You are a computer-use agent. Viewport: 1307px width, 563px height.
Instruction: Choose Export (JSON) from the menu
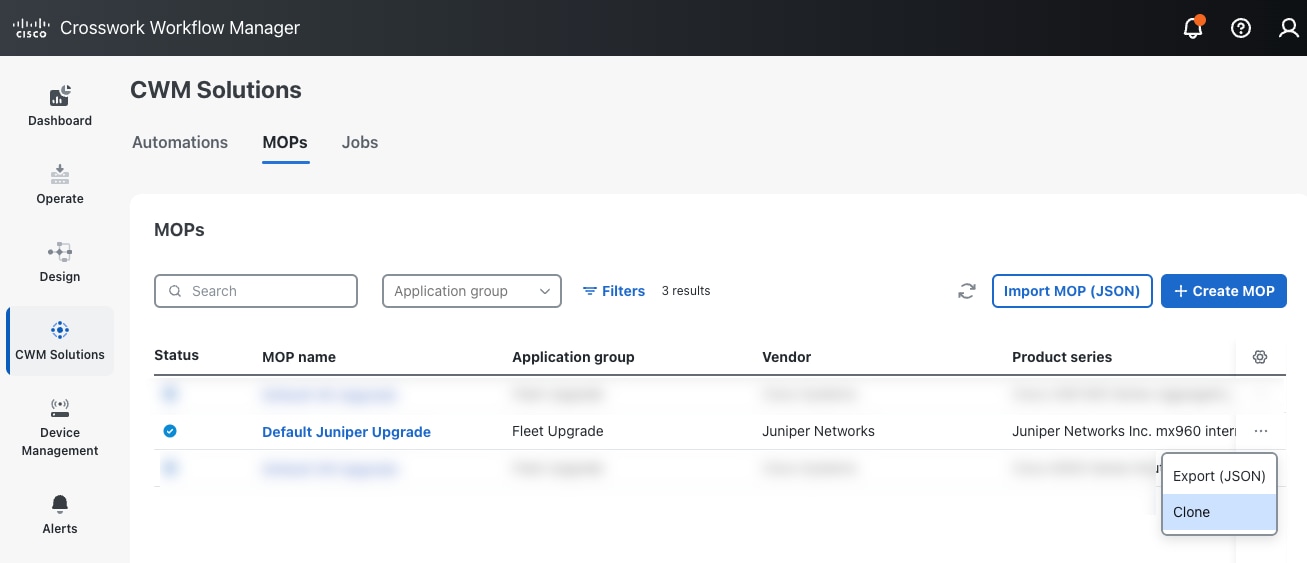coord(1219,476)
